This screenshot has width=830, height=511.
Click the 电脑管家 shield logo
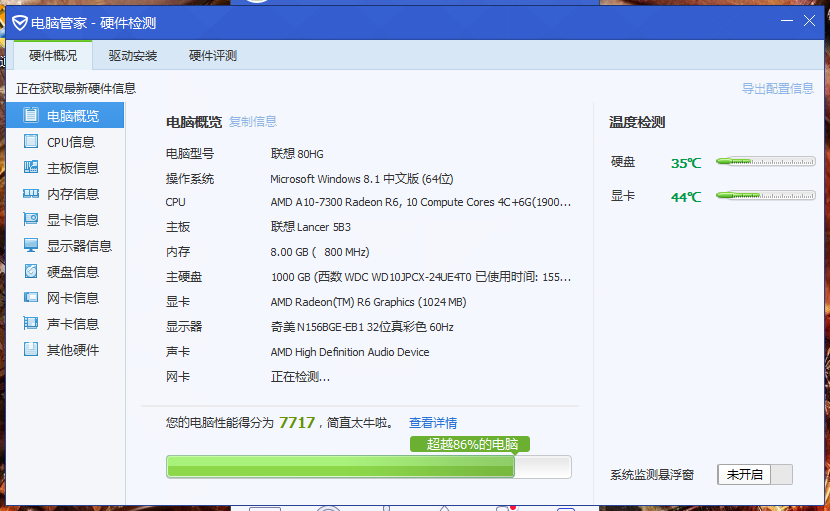tap(20, 23)
